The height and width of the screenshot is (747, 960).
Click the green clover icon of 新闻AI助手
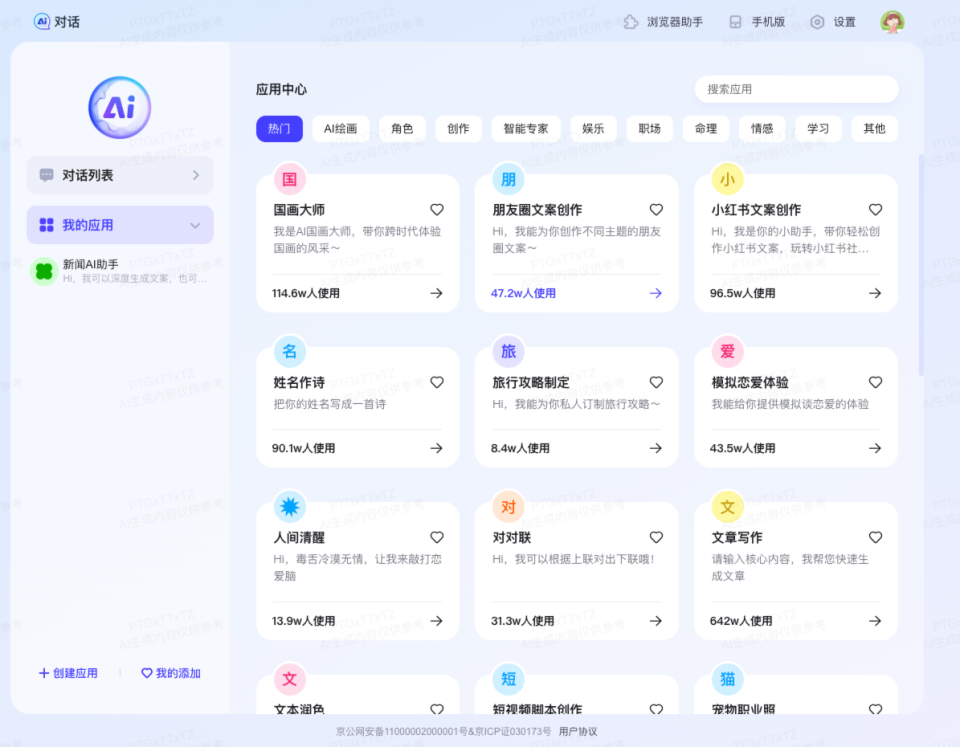pos(44,271)
